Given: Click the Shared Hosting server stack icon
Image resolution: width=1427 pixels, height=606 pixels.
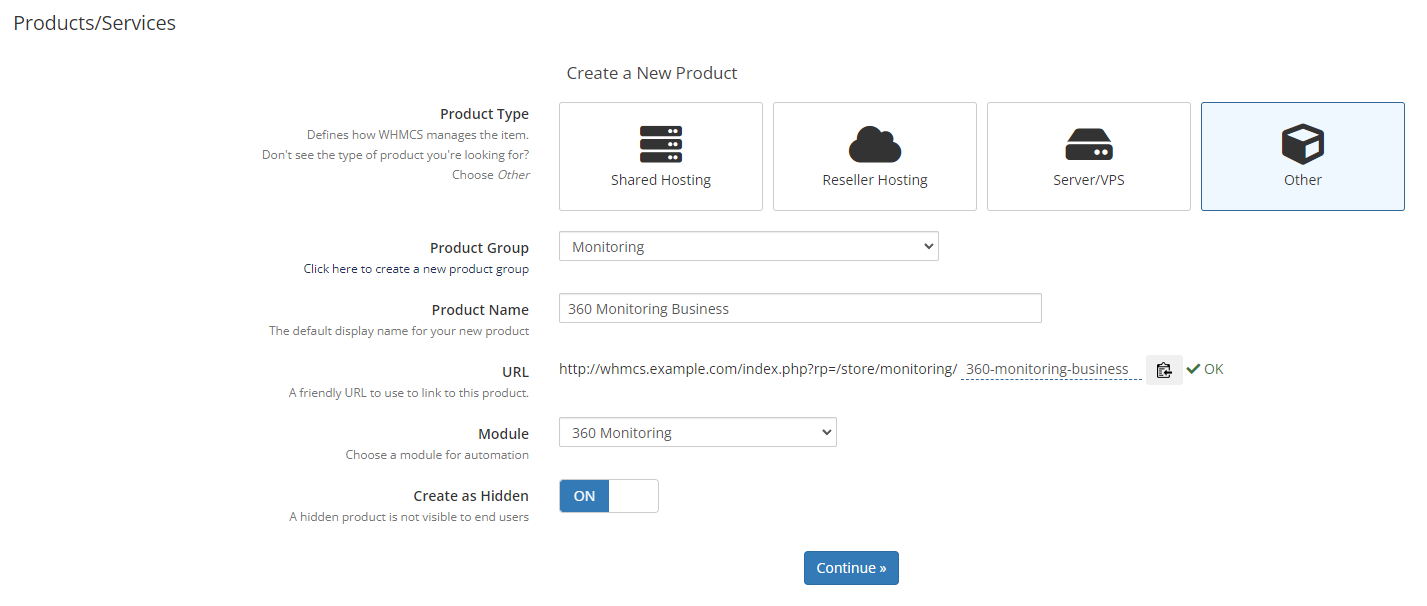Looking at the screenshot, I should tap(661, 144).
